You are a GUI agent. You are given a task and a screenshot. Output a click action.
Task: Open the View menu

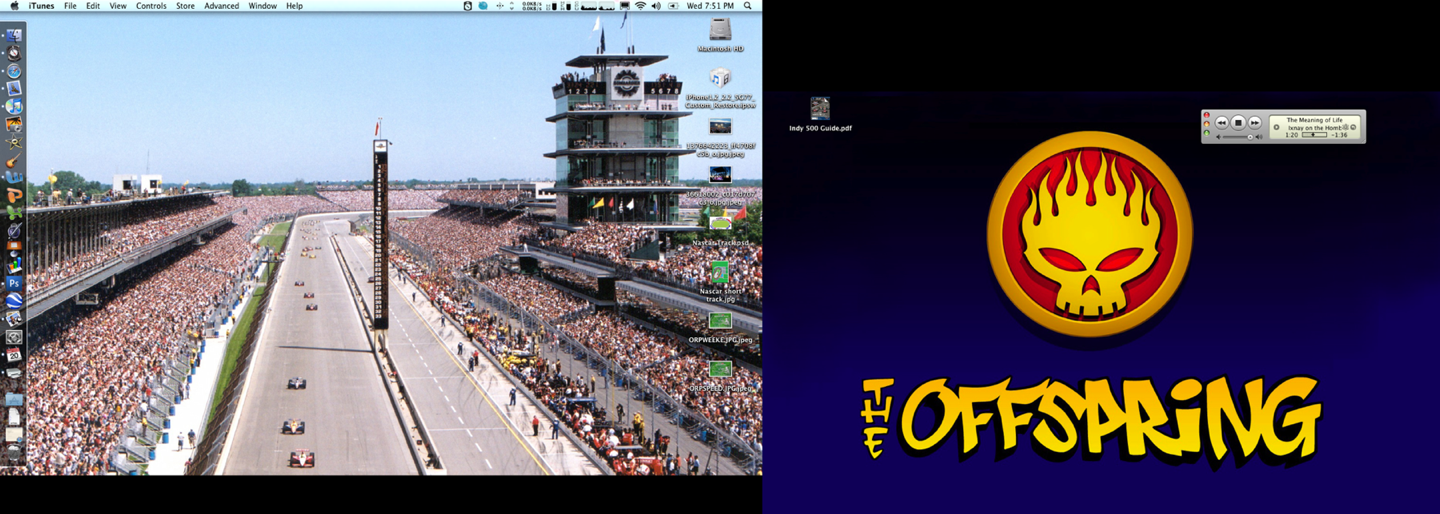pos(118,6)
